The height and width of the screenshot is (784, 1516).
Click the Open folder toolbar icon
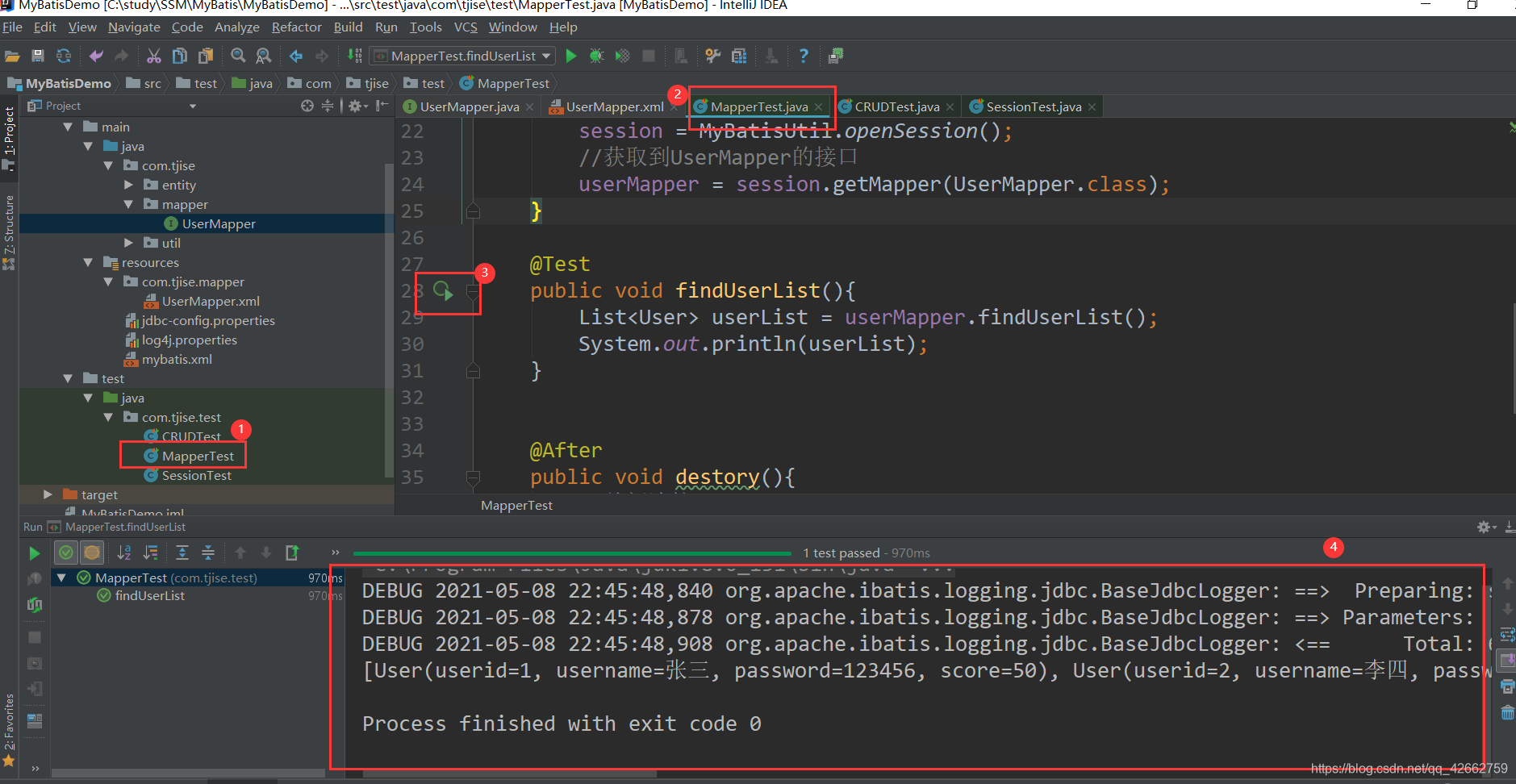click(12, 56)
